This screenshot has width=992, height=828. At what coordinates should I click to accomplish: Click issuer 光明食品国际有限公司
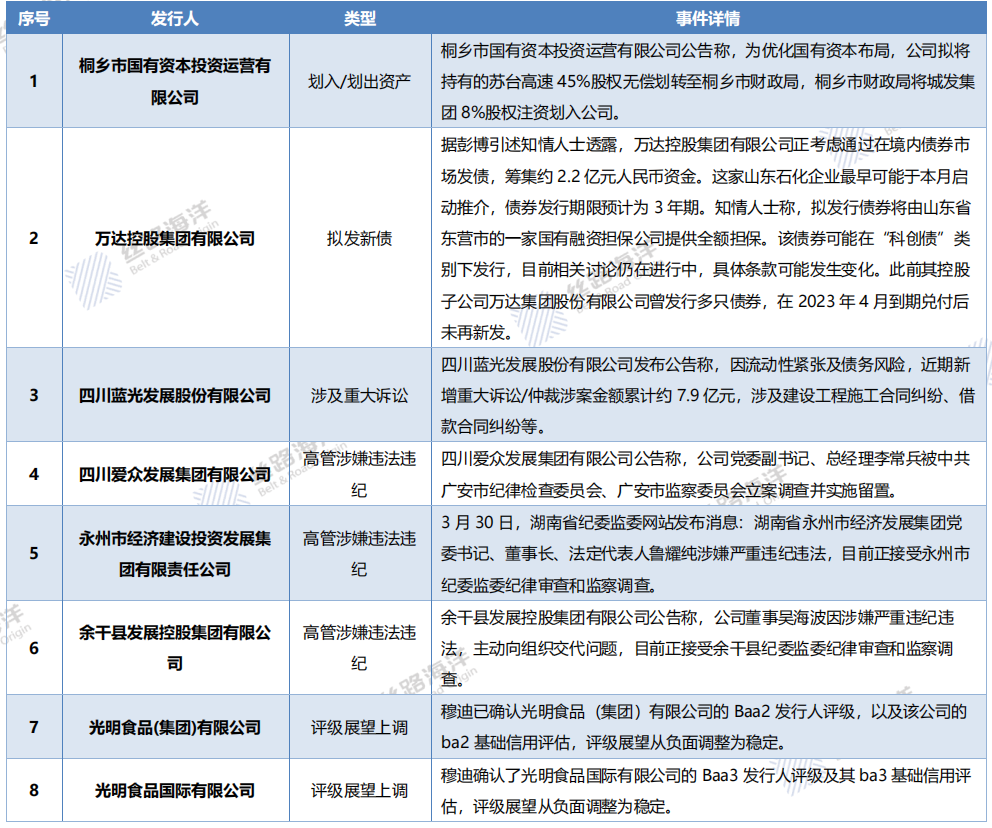[175, 790]
